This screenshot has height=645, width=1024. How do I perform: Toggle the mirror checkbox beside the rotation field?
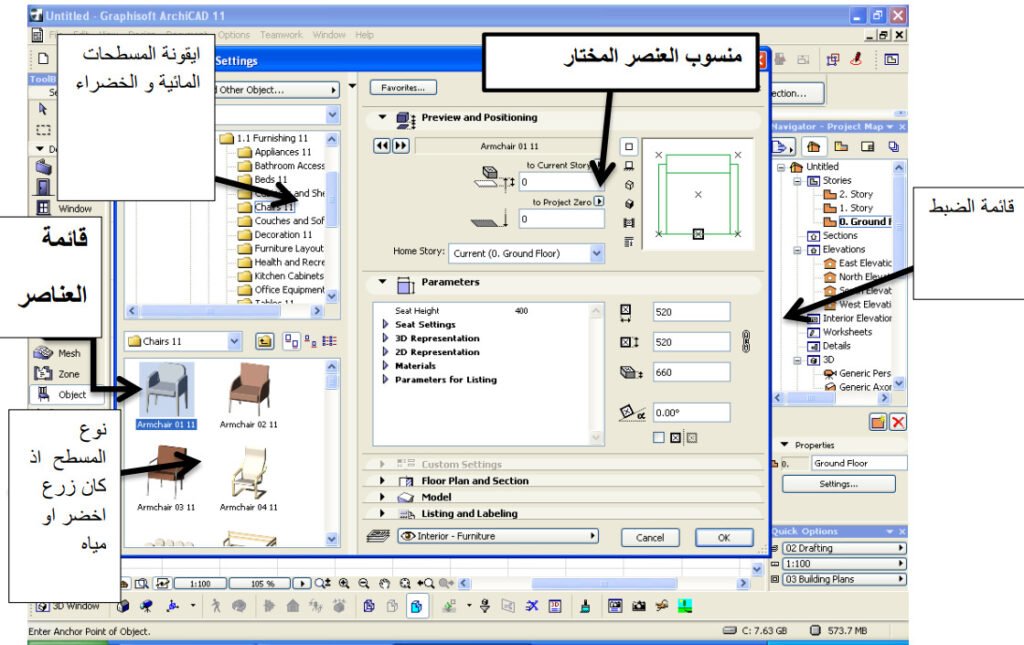pos(657,438)
